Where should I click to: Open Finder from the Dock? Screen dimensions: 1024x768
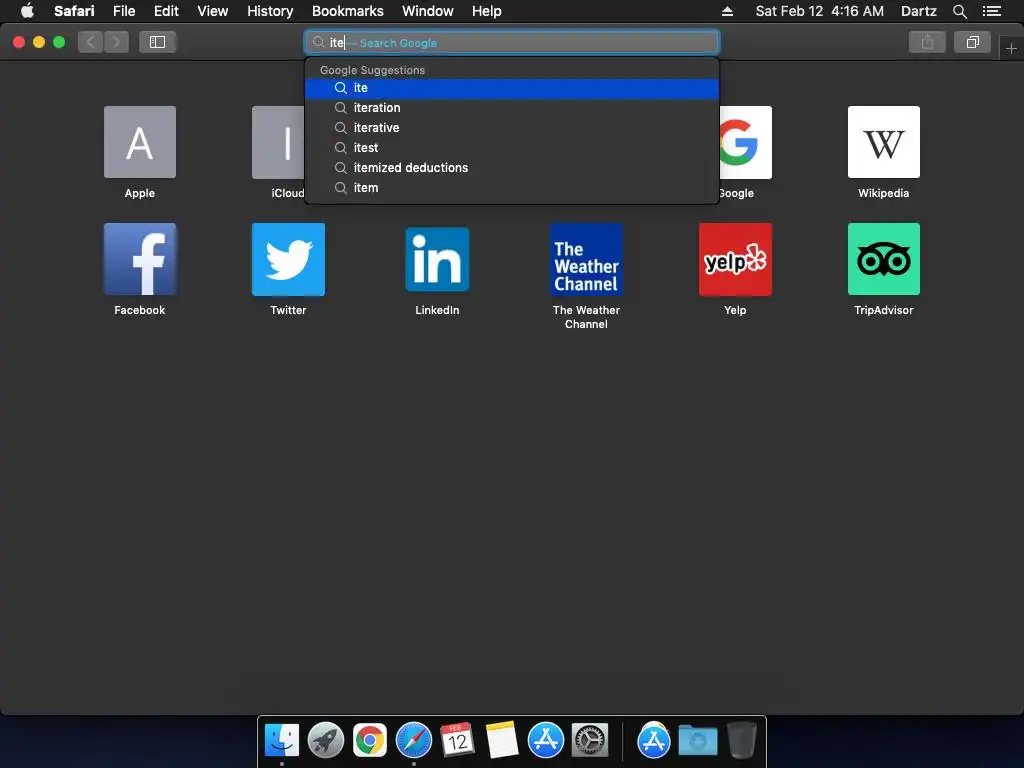pos(281,741)
